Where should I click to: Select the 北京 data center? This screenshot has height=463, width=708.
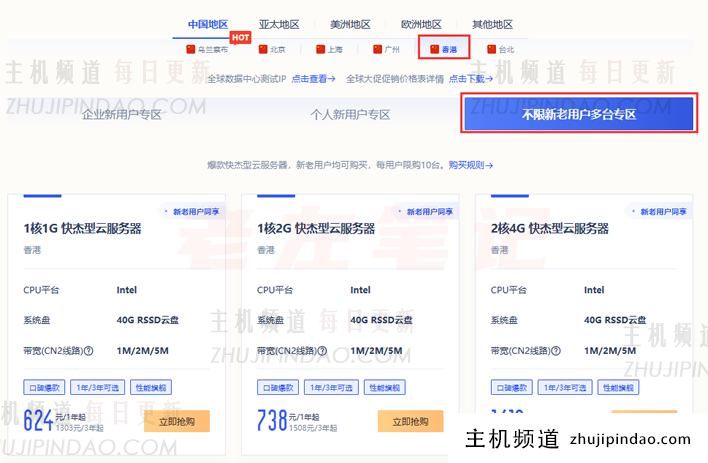tap(272, 49)
